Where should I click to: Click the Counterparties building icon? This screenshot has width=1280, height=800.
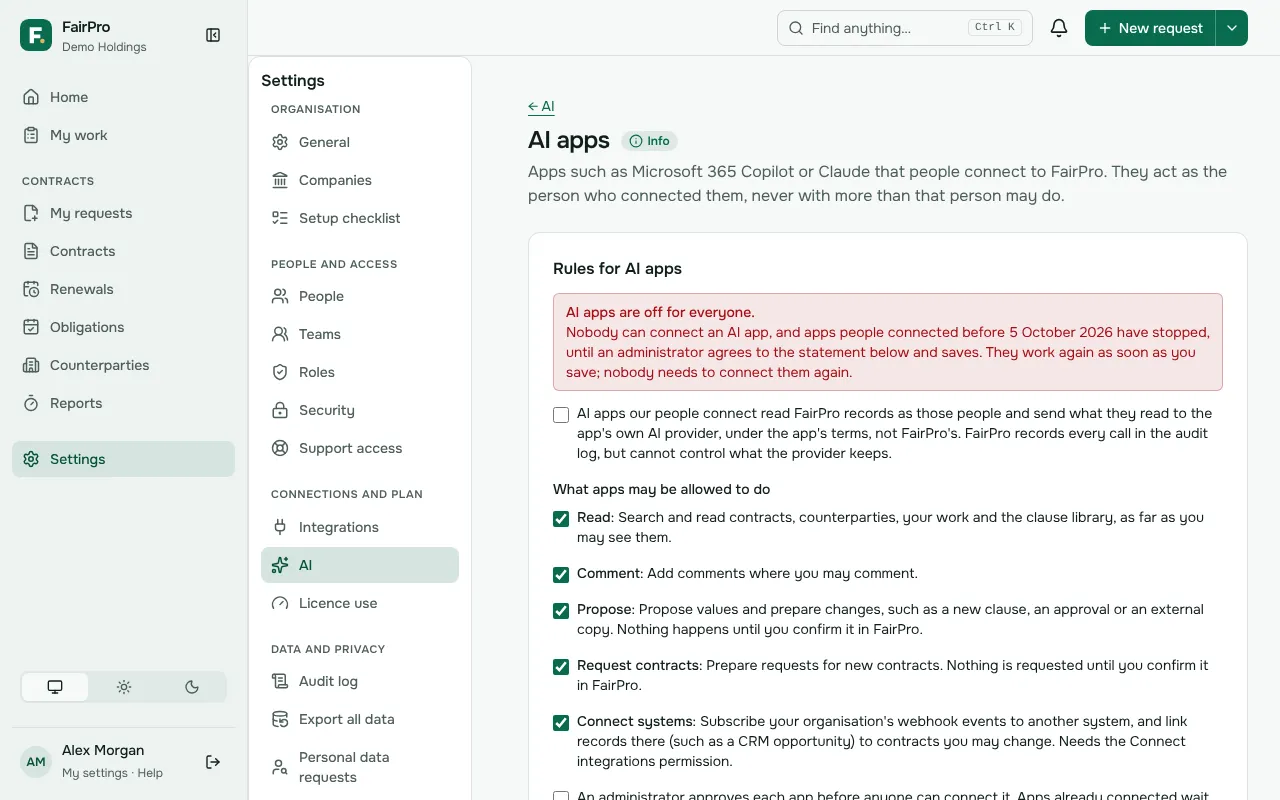(x=31, y=365)
